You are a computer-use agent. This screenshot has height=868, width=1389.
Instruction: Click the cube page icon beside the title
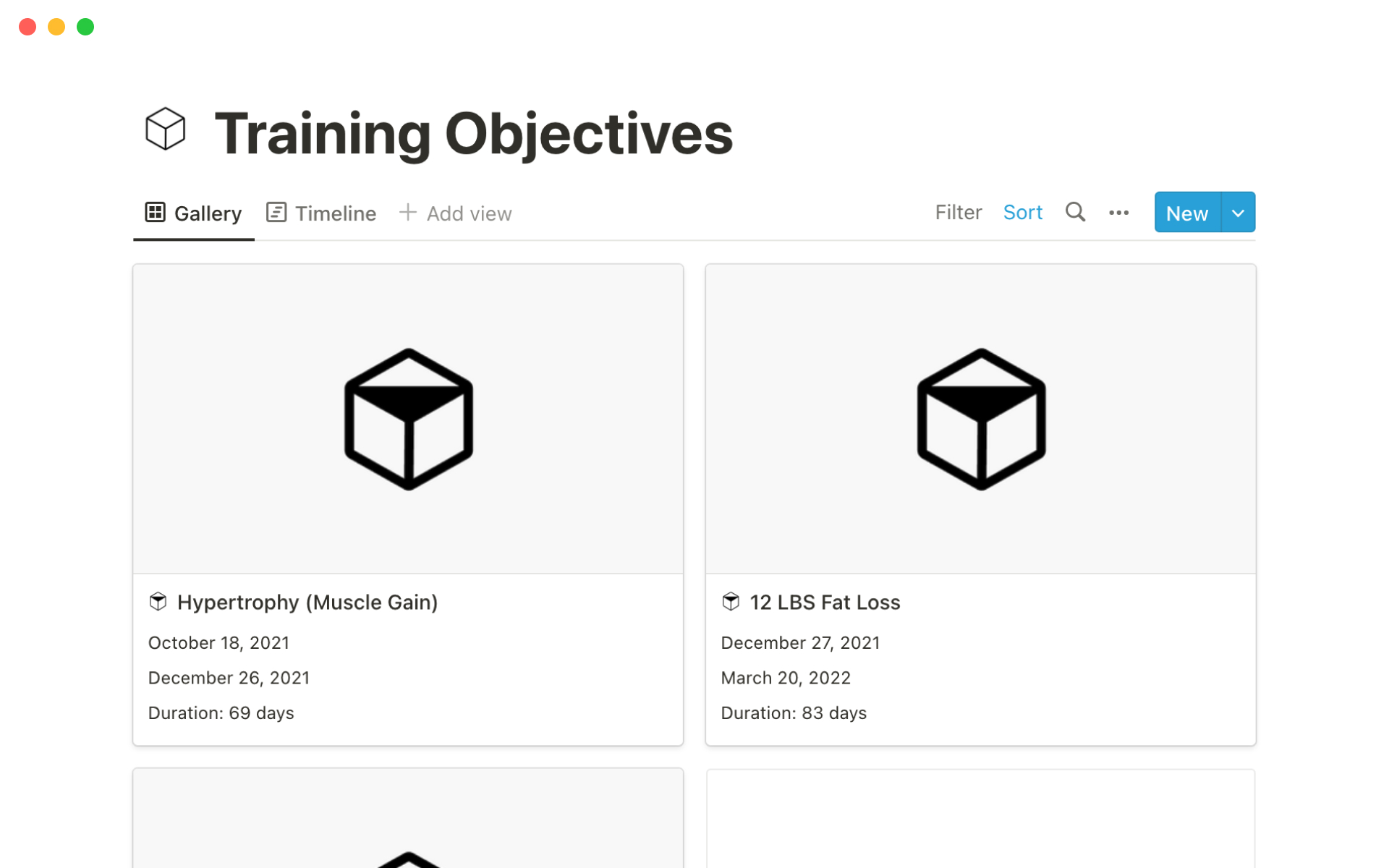pos(165,129)
